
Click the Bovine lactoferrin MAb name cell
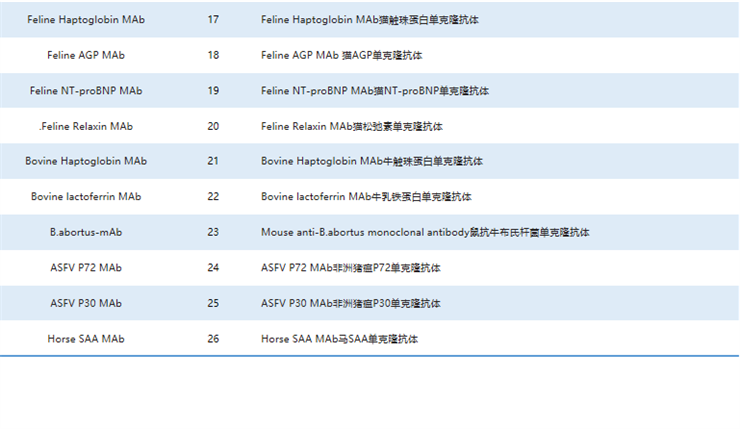tap(86, 197)
